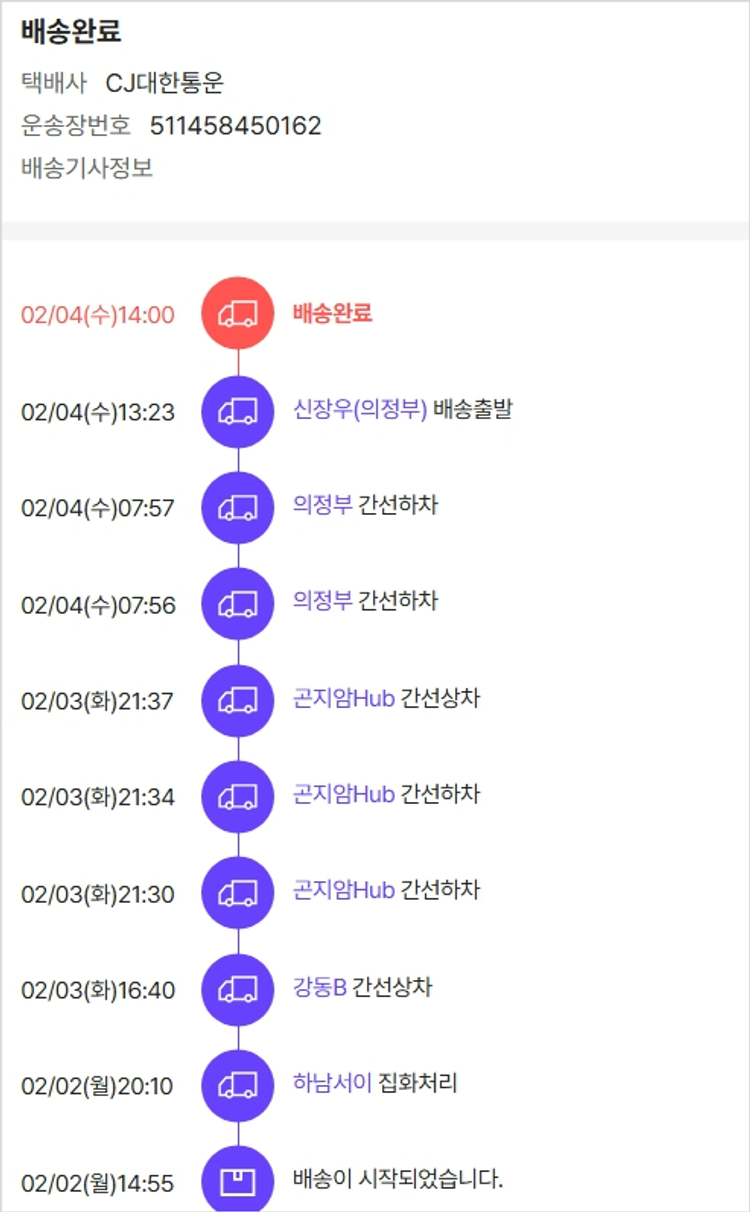Click truck icon for 신장우(의정부) 배송출발
The image size is (750, 1212).
click(238, 411)
